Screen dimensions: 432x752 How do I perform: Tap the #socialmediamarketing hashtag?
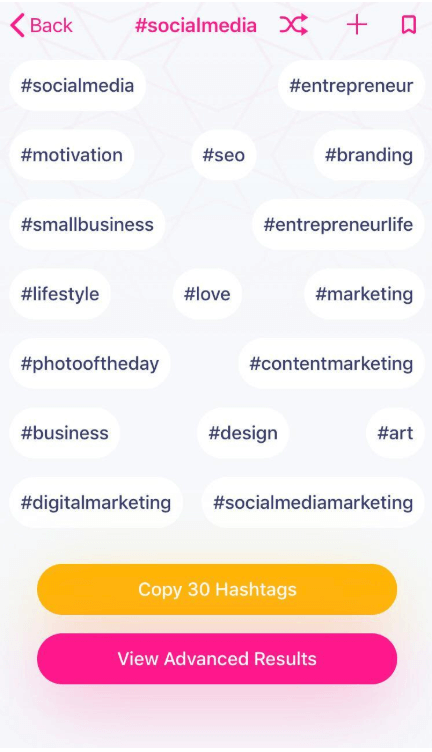point(313,503)
